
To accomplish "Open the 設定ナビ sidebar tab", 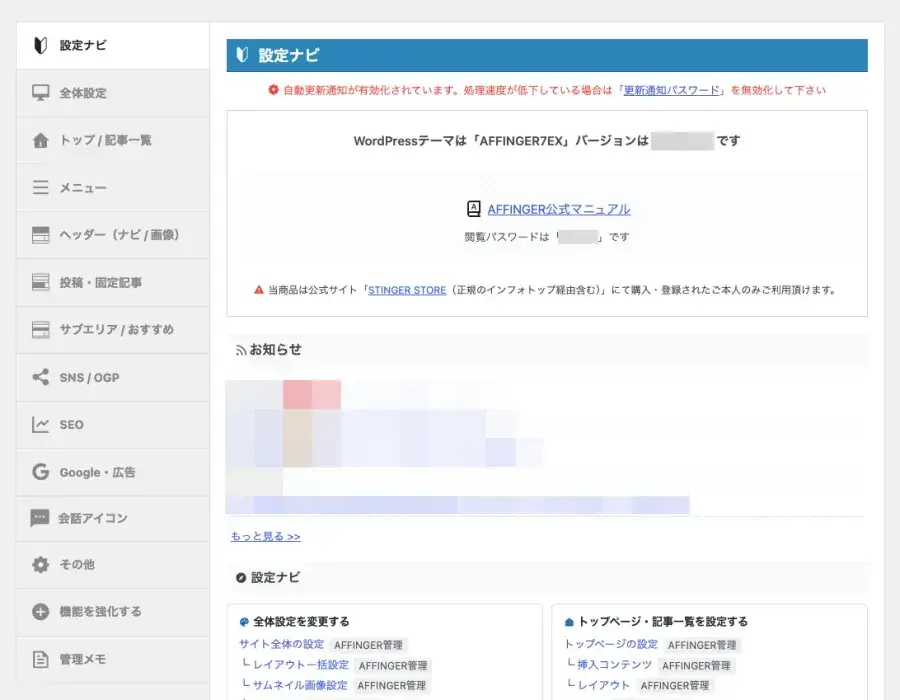I will pos(113,45).
